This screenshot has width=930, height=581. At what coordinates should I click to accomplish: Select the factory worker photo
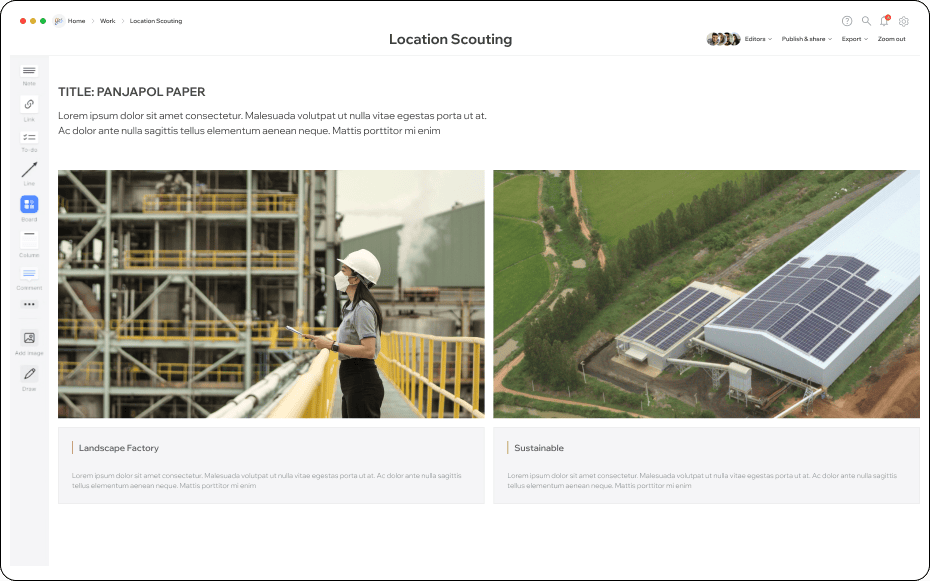271,294
